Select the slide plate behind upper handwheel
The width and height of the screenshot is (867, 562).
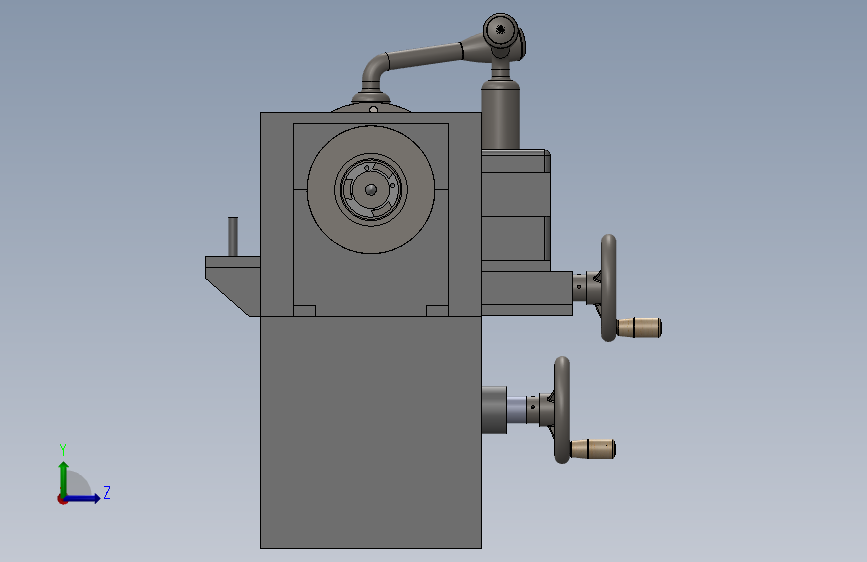point(527,293)
